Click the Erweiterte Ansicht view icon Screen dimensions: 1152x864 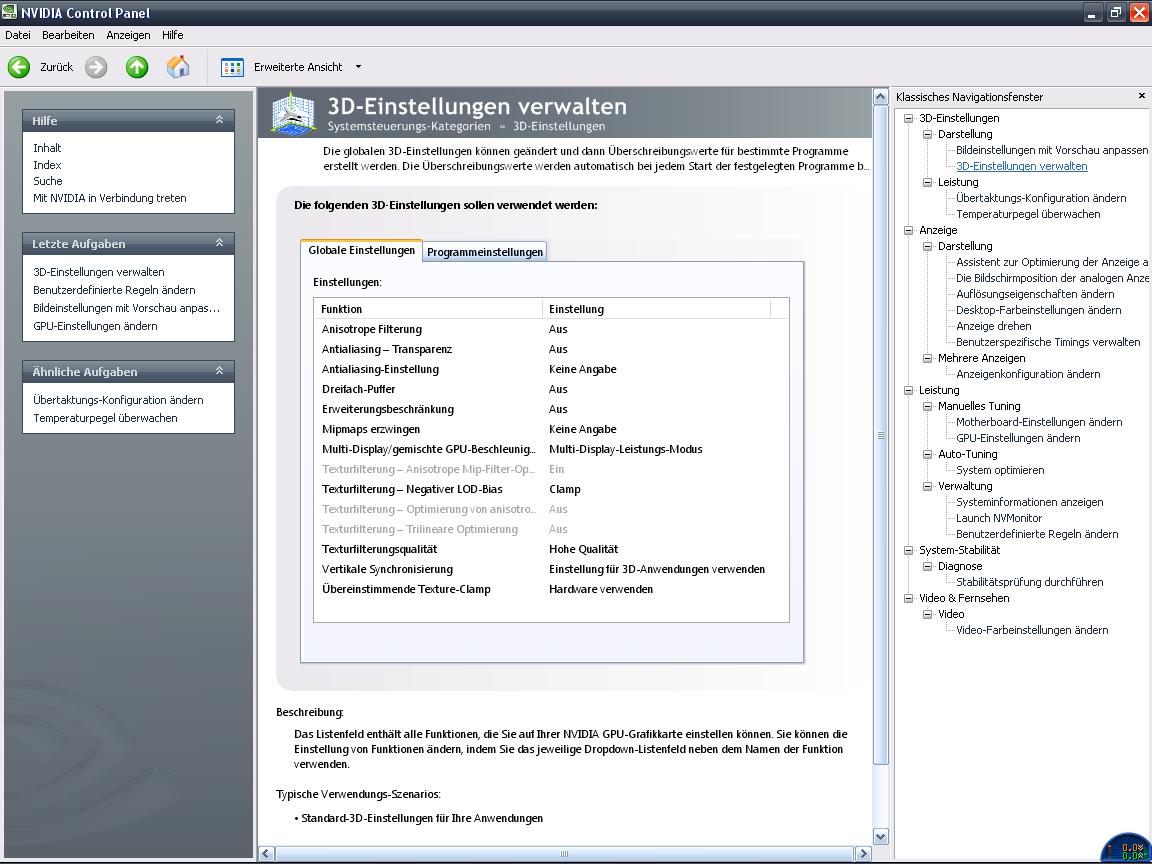tap(232, 67)
